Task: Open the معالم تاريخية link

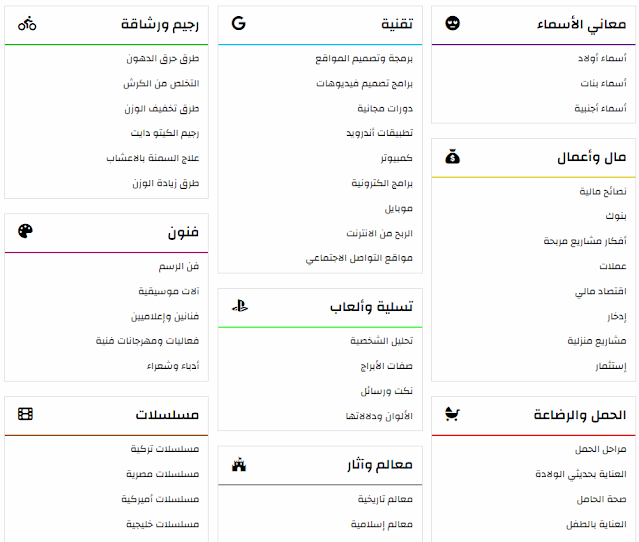Action: coord(385,499)
